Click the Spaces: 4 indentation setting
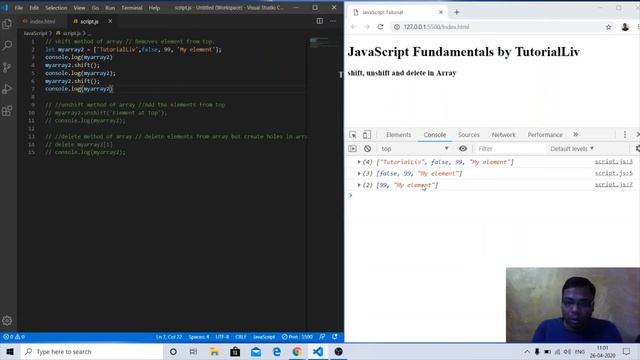The height and width of the screenshot is (360, 640). click(x=199, y=337)
